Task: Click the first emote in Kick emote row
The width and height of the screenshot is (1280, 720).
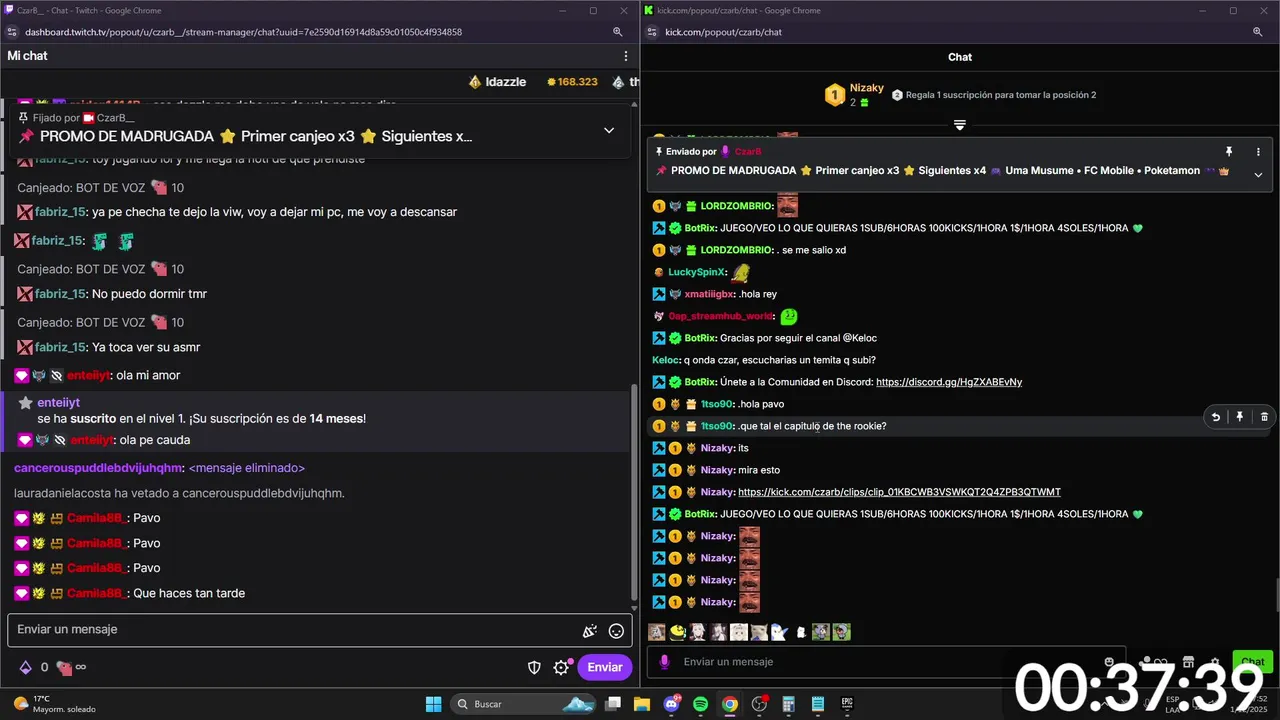Action: (657, 632)
